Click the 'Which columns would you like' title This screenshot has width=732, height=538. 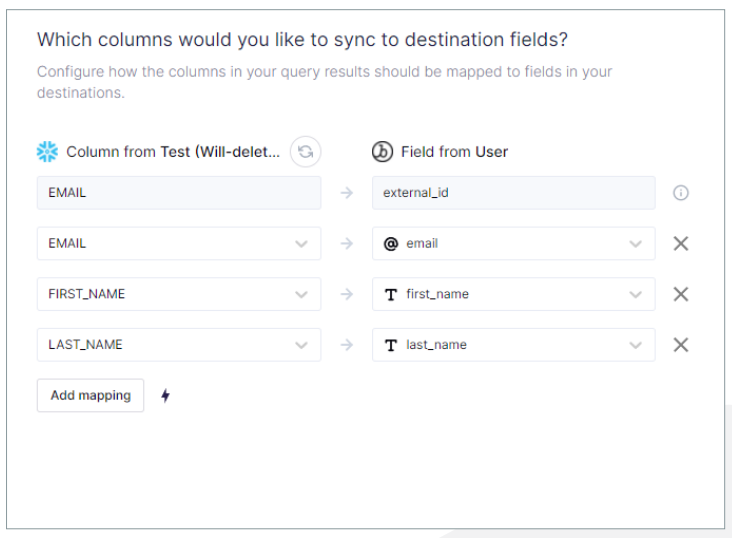[x=303, y=40]
